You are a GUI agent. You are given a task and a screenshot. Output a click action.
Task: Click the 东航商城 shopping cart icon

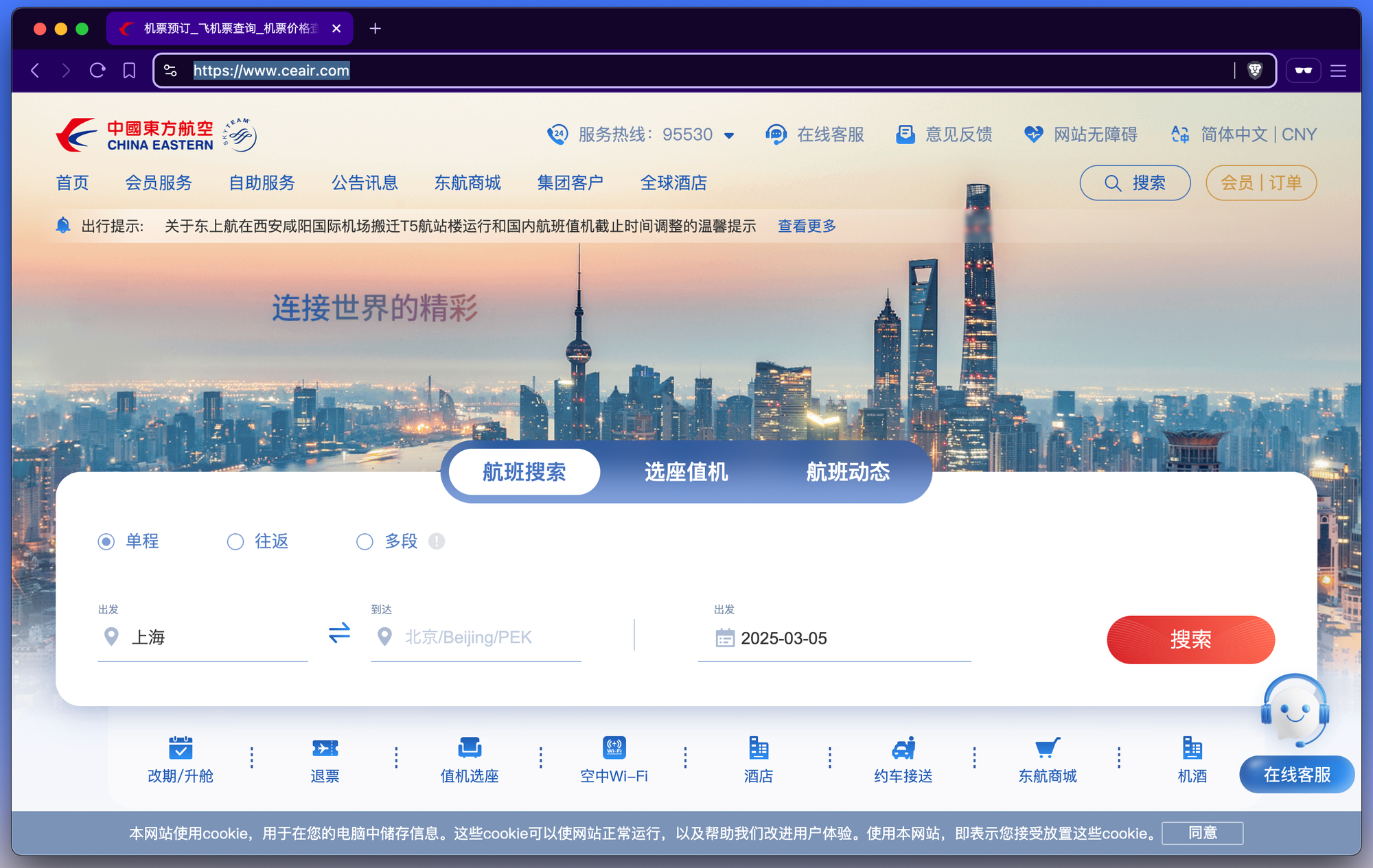pyautogui.click(x=1047, y=748)
